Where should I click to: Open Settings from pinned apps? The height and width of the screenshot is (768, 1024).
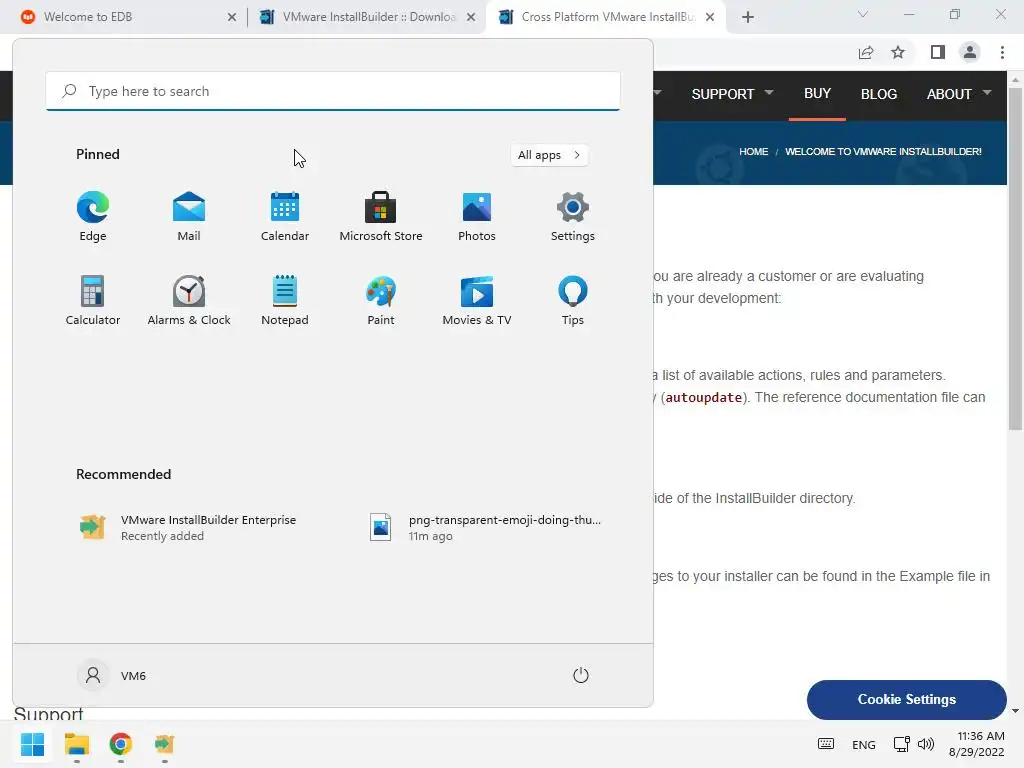pyautogui.click(x=573, y=216)
